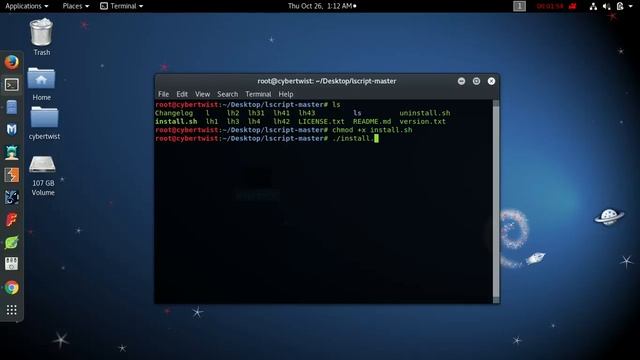Click version.txt in the ls output

[x=422, y=122]
